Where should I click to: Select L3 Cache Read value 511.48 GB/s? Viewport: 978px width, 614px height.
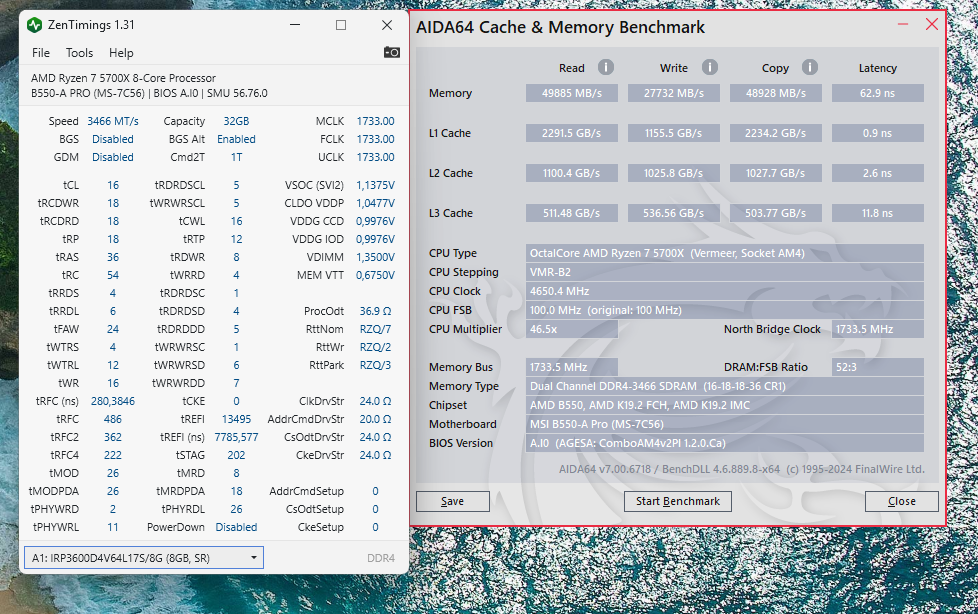pyautogui.click(x=572, y=213)
